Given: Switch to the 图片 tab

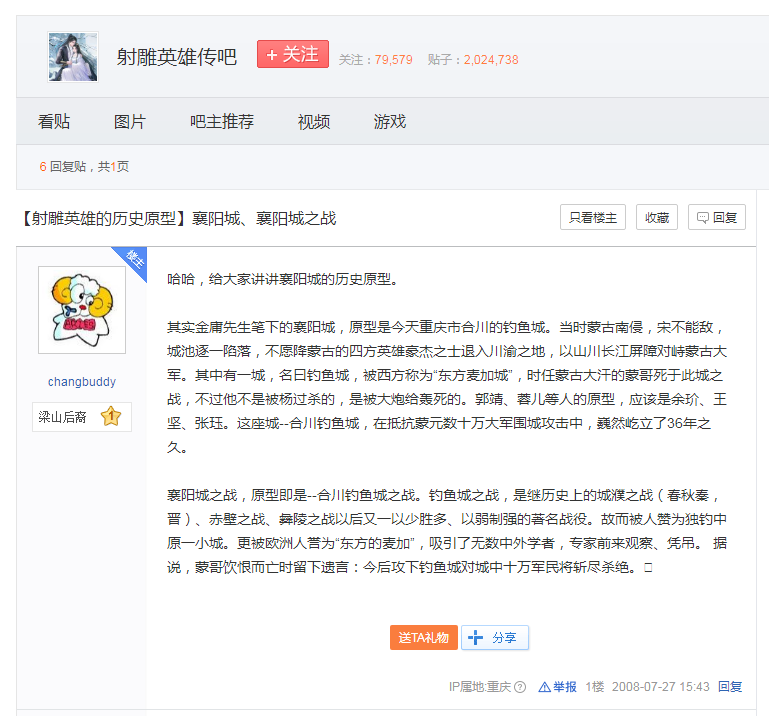Looking at the screenshot, I should (130, 122).
